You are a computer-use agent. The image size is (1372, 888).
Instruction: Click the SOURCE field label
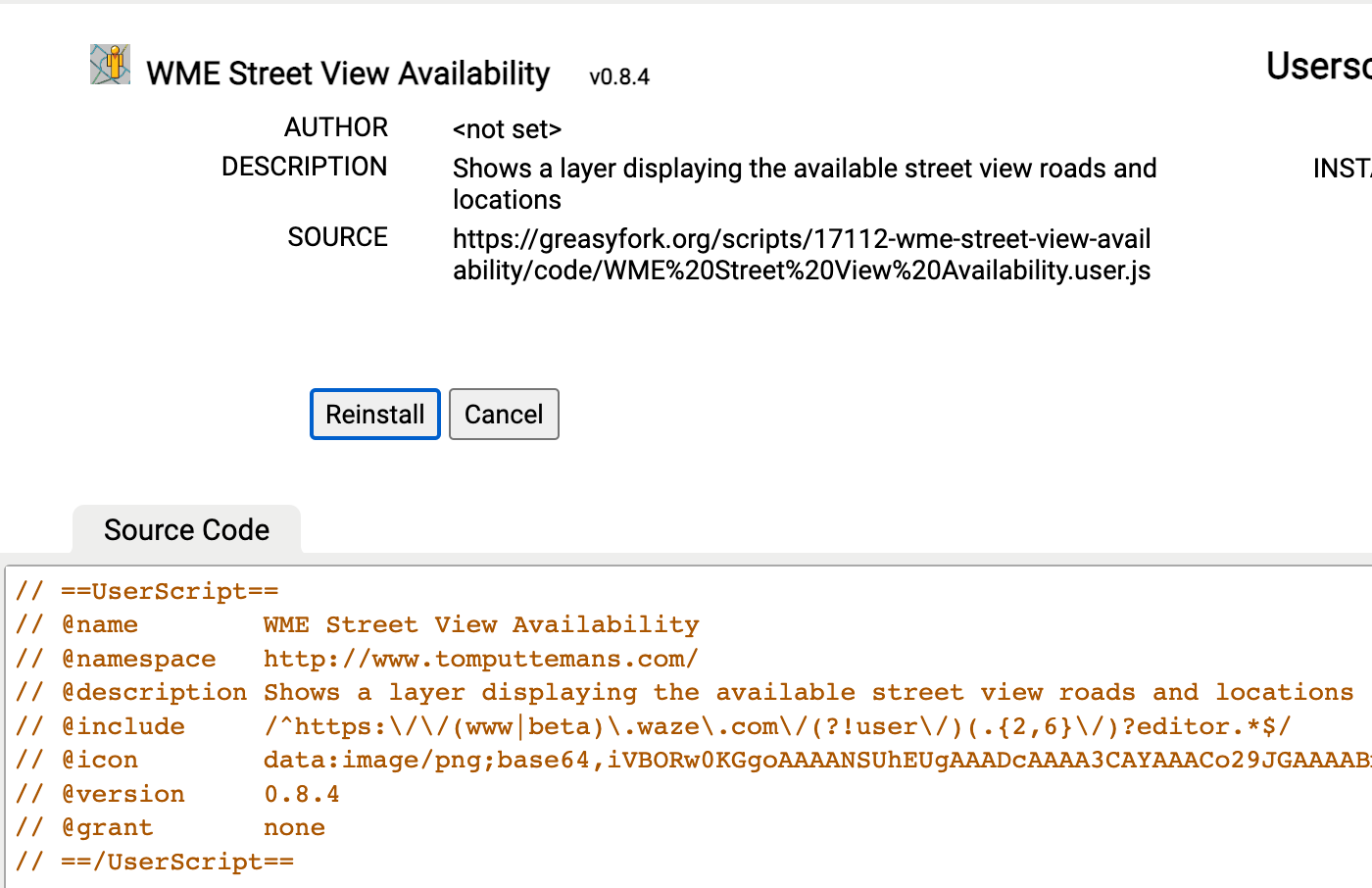(x=337, y=237)
